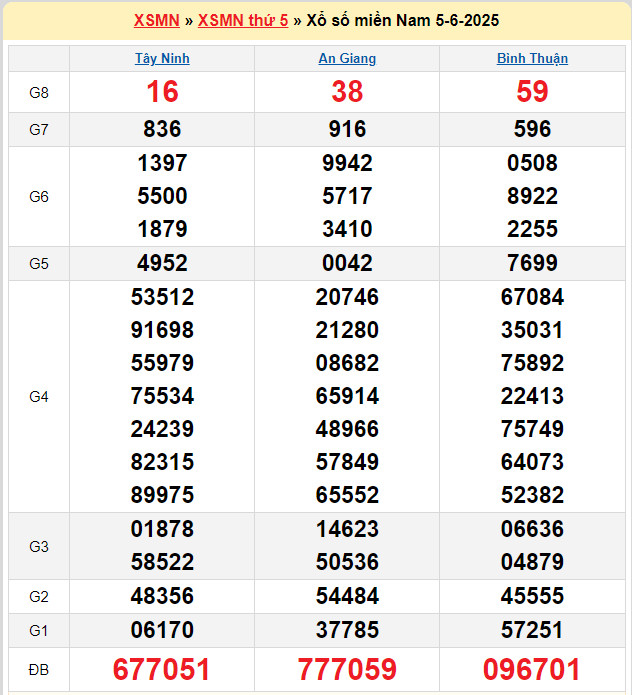Screen dimensions: 632x695
Task: Click G6 number 0508
Action: point(532,163)
